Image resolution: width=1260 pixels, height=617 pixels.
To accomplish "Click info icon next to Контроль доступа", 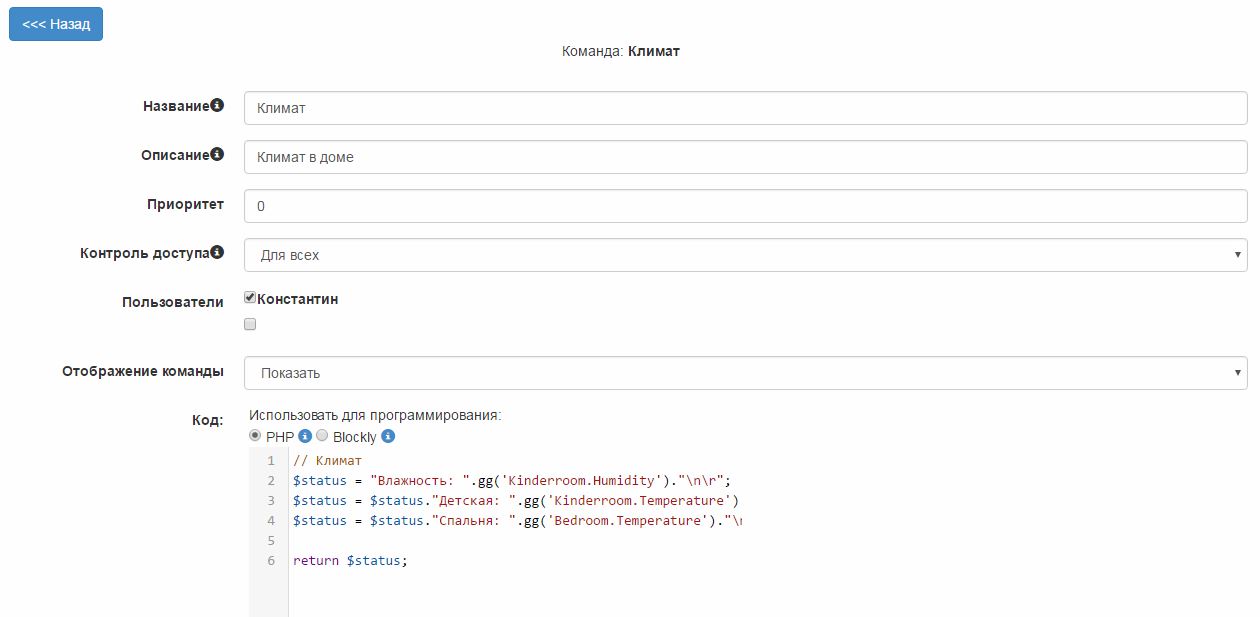I will pyautogui.click(x=217, y=253).
